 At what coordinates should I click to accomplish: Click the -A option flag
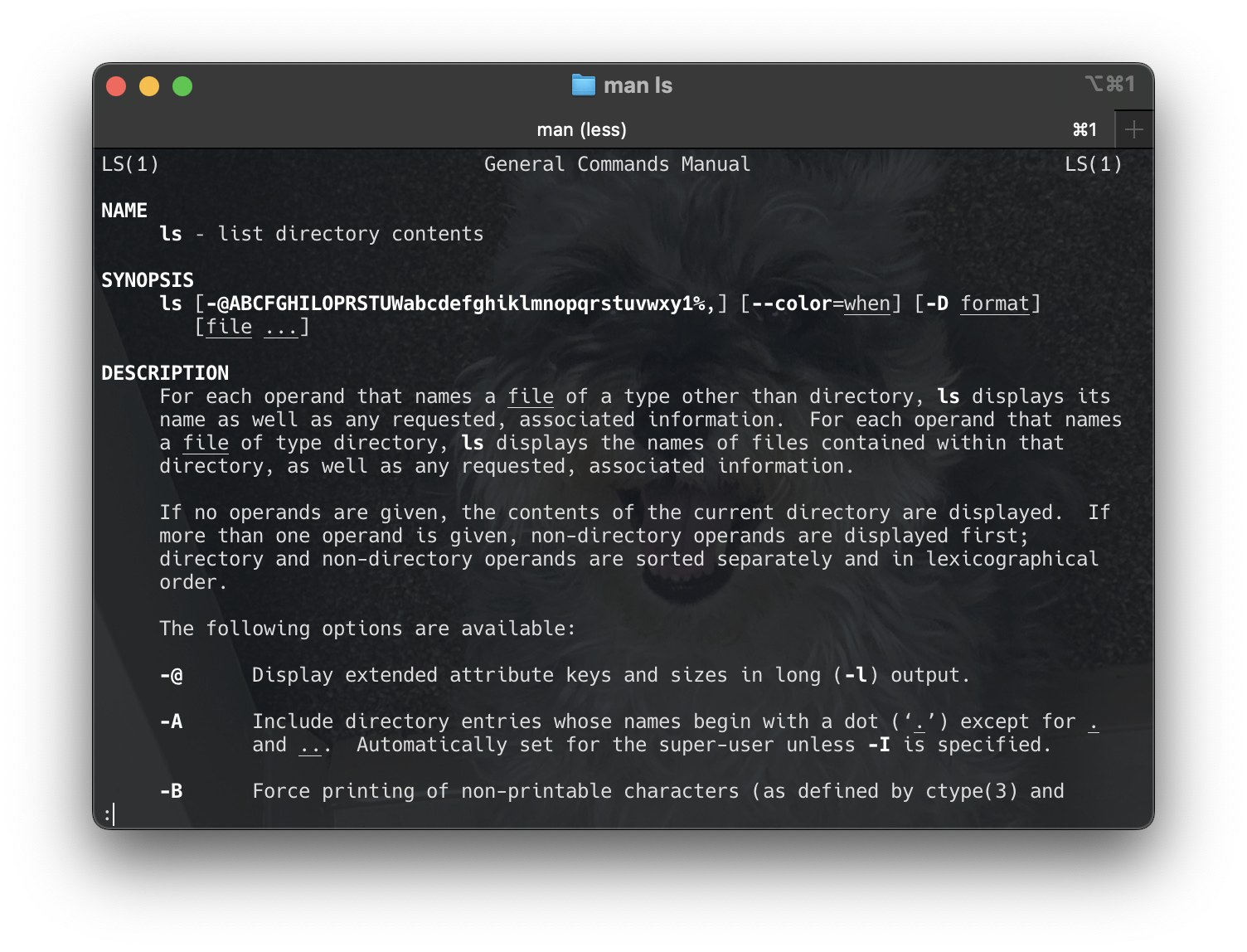point(171,721)
